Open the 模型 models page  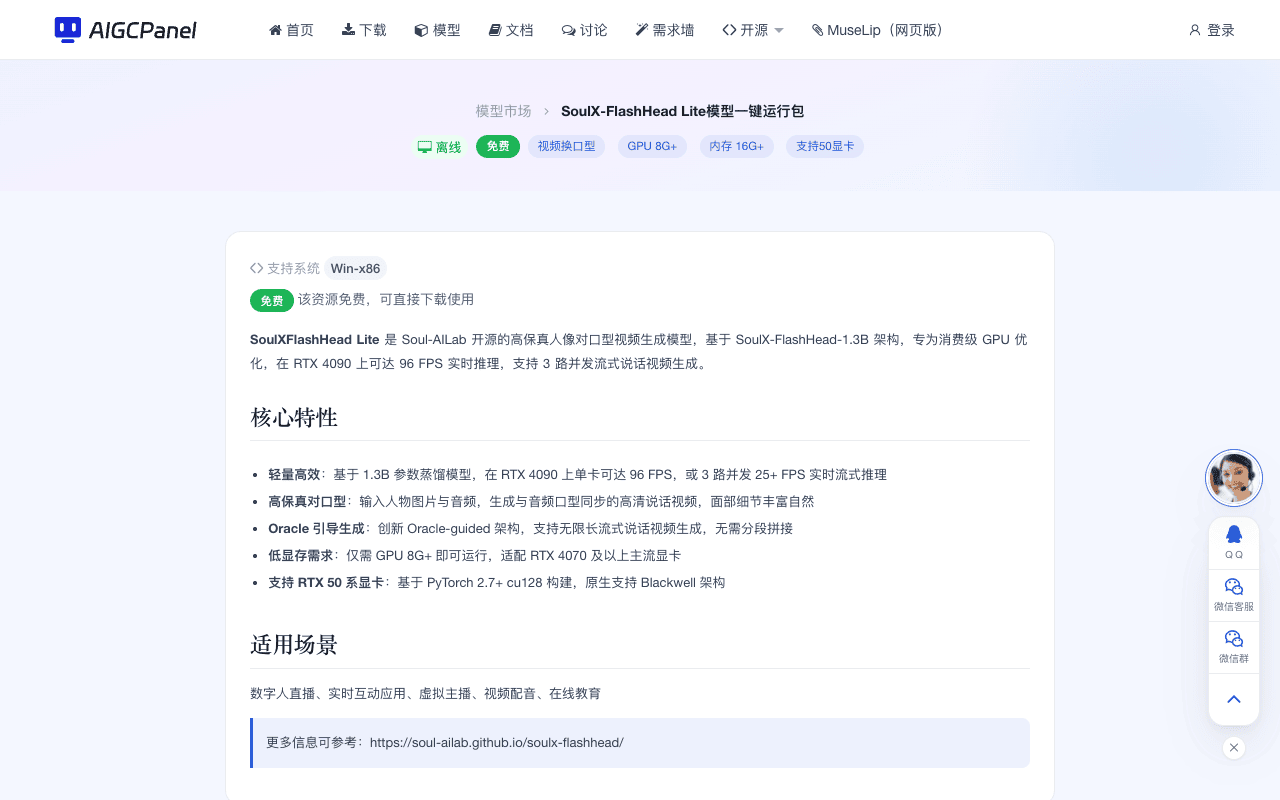(437, 30)
